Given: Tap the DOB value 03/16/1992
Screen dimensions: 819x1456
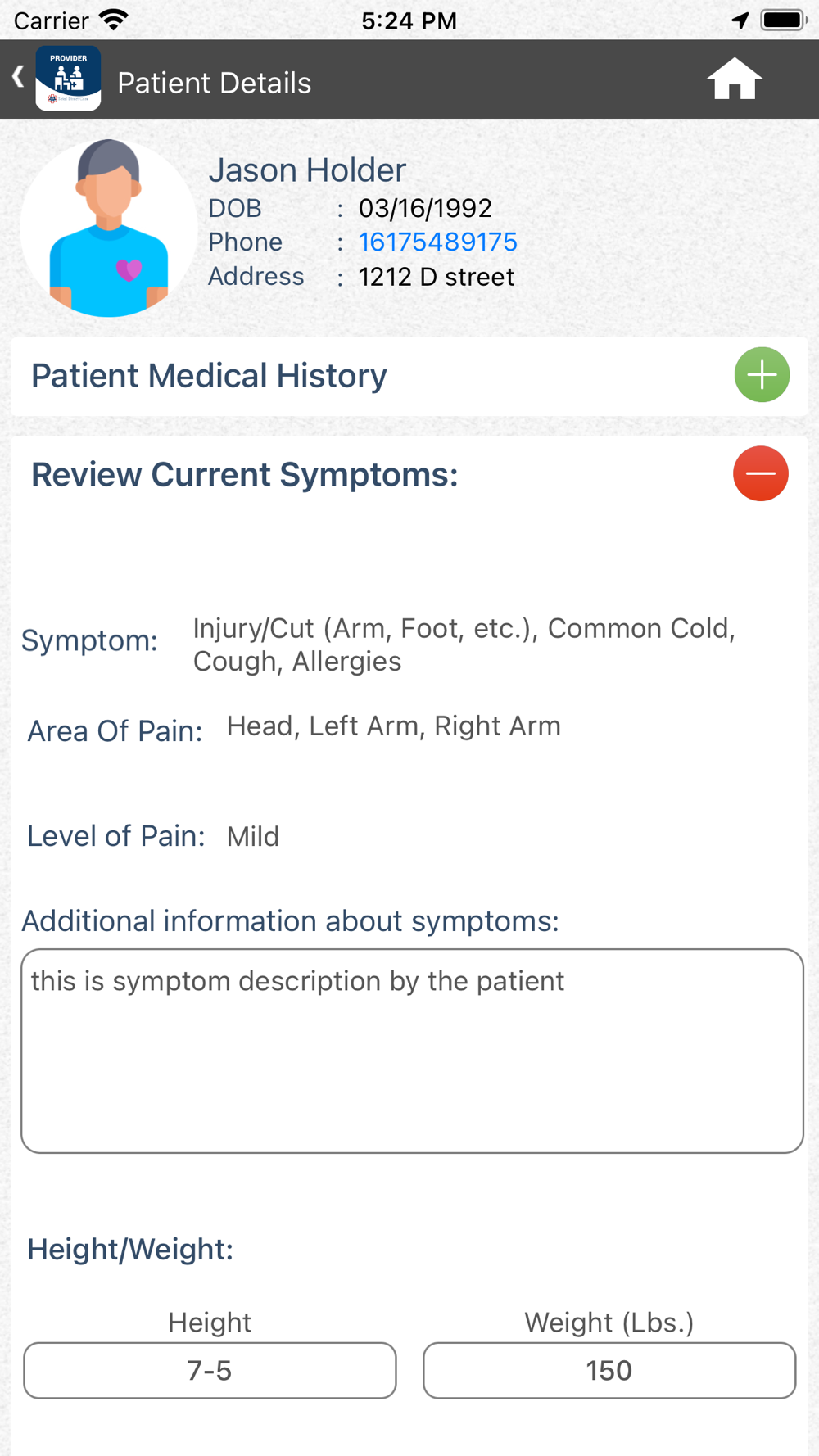Looking at the screenshot, I should [425, 208].
